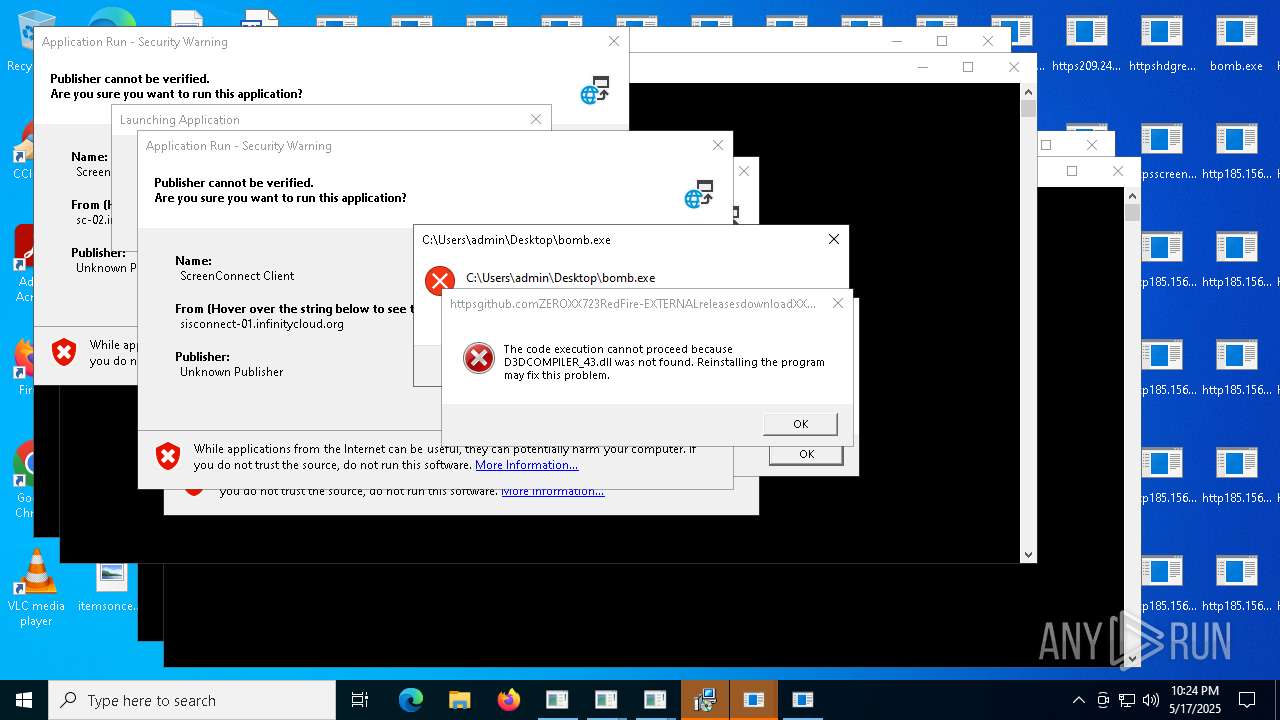1280x720 pixels.
Task: Open Task View from the taskbar
Action: pyautogui.click(x=360, y=700)
